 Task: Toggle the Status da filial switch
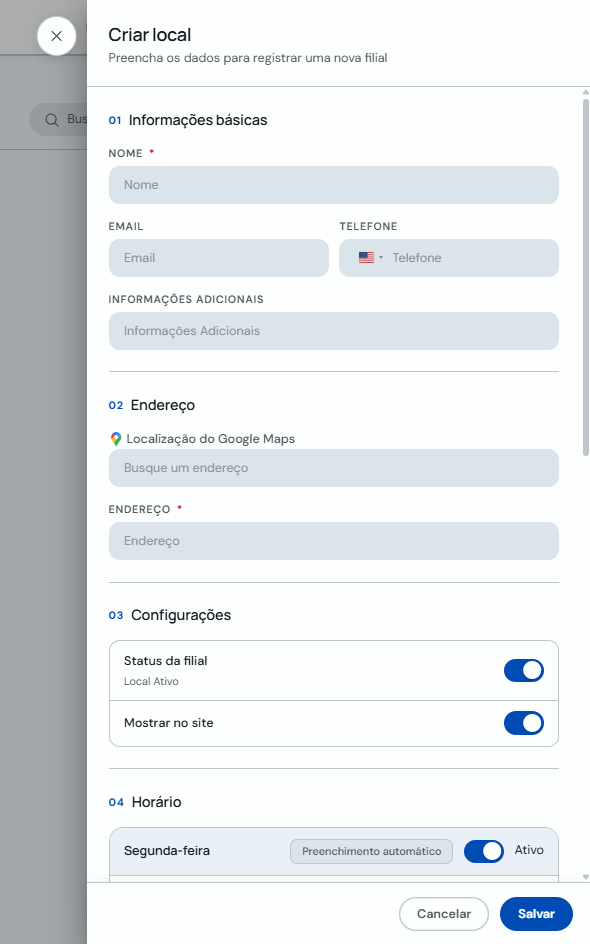pyautogui.click(x=524, y=670)
